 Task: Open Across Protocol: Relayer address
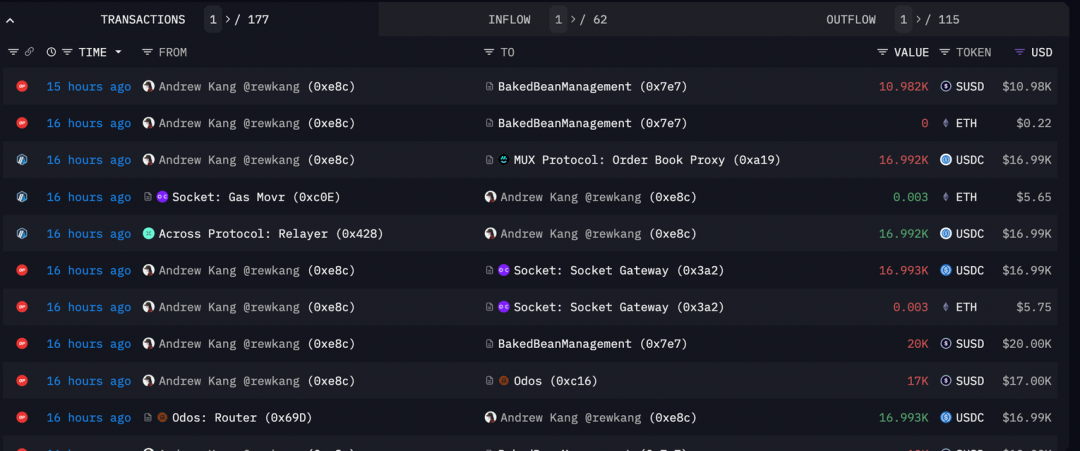270,234
